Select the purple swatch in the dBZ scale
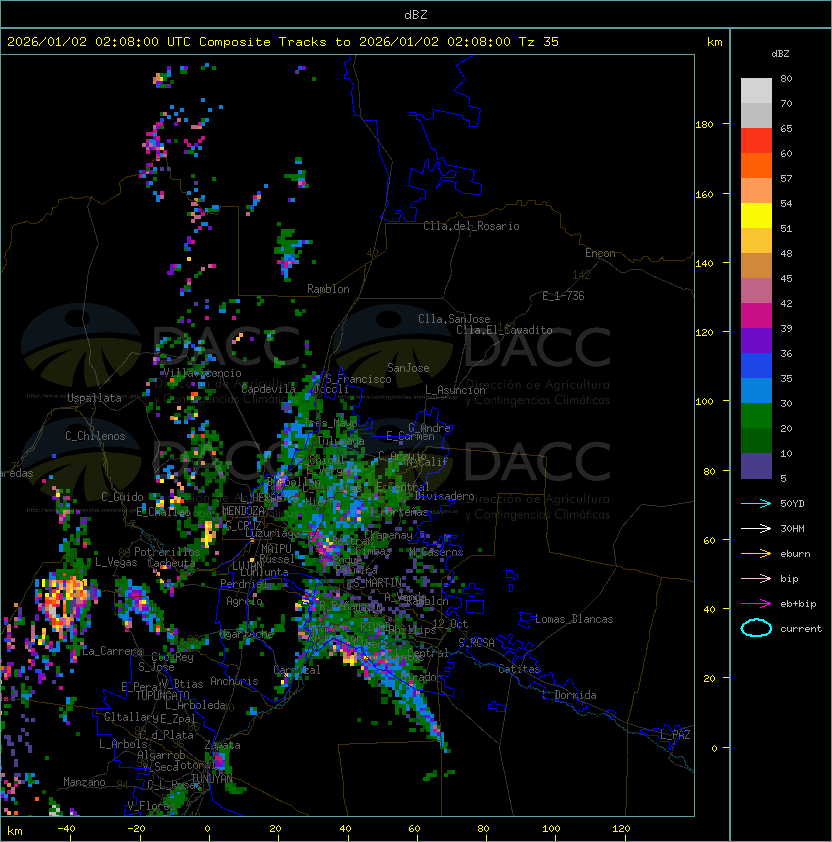 [756, 340]
